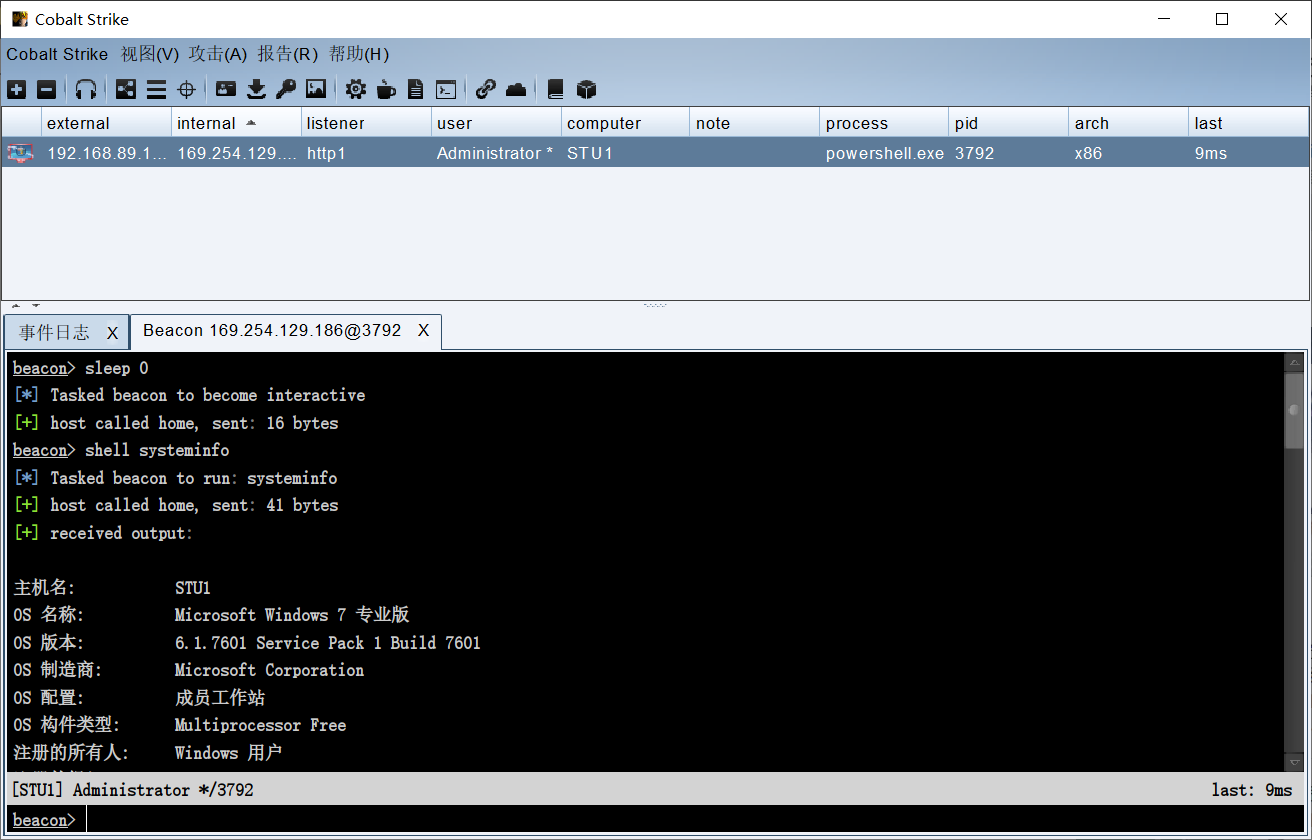Click the plus icon to connect to team server
This screenshot has height=840, width=1312.
[17, 89]
